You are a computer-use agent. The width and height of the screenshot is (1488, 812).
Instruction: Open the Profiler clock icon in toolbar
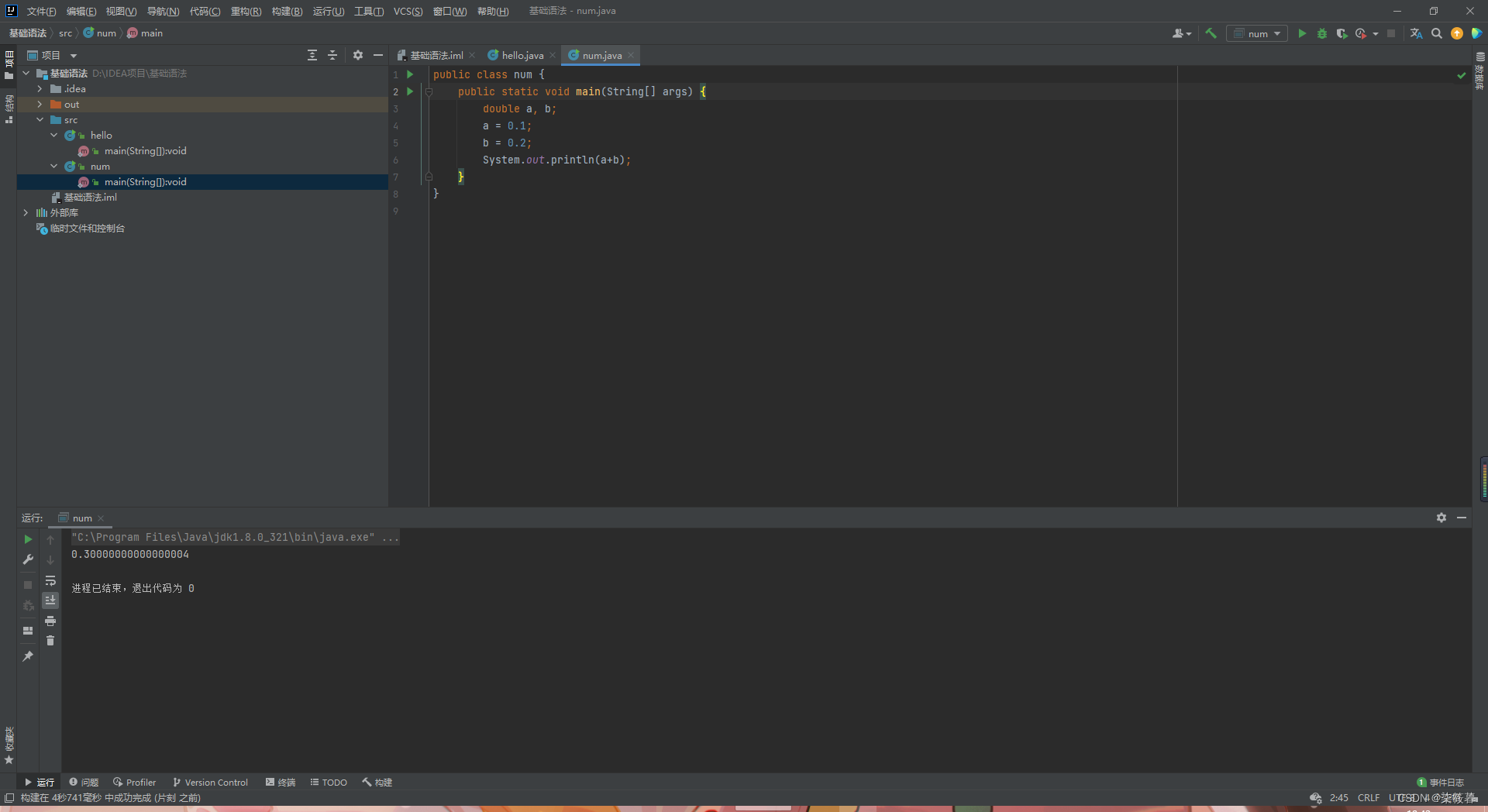(1362, 33)
